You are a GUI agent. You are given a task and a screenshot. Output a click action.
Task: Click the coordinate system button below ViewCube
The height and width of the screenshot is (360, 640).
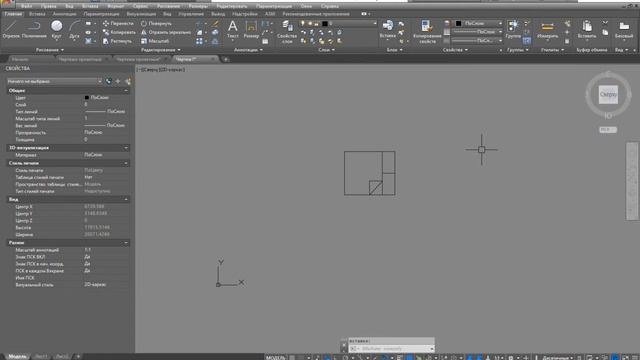point(608,130)
